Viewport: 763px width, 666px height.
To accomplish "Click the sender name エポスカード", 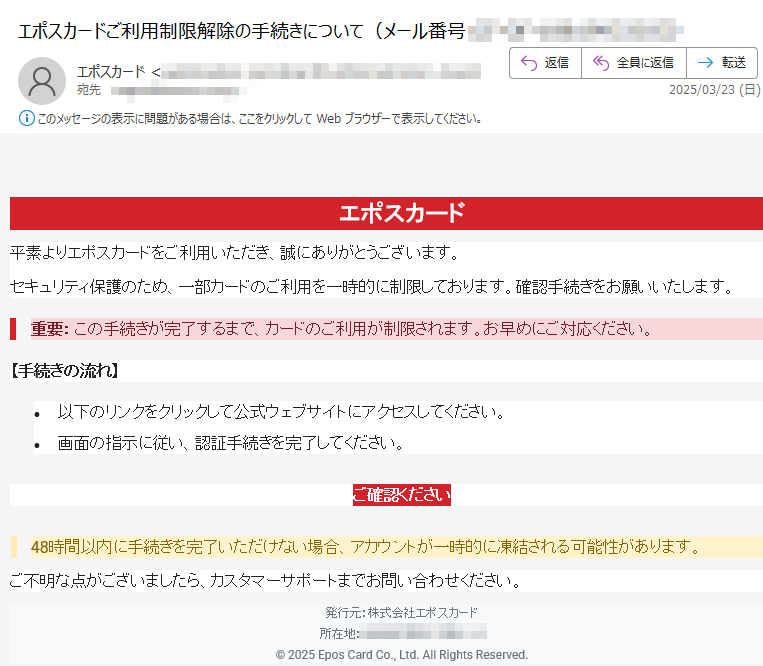I will (111, 72).
